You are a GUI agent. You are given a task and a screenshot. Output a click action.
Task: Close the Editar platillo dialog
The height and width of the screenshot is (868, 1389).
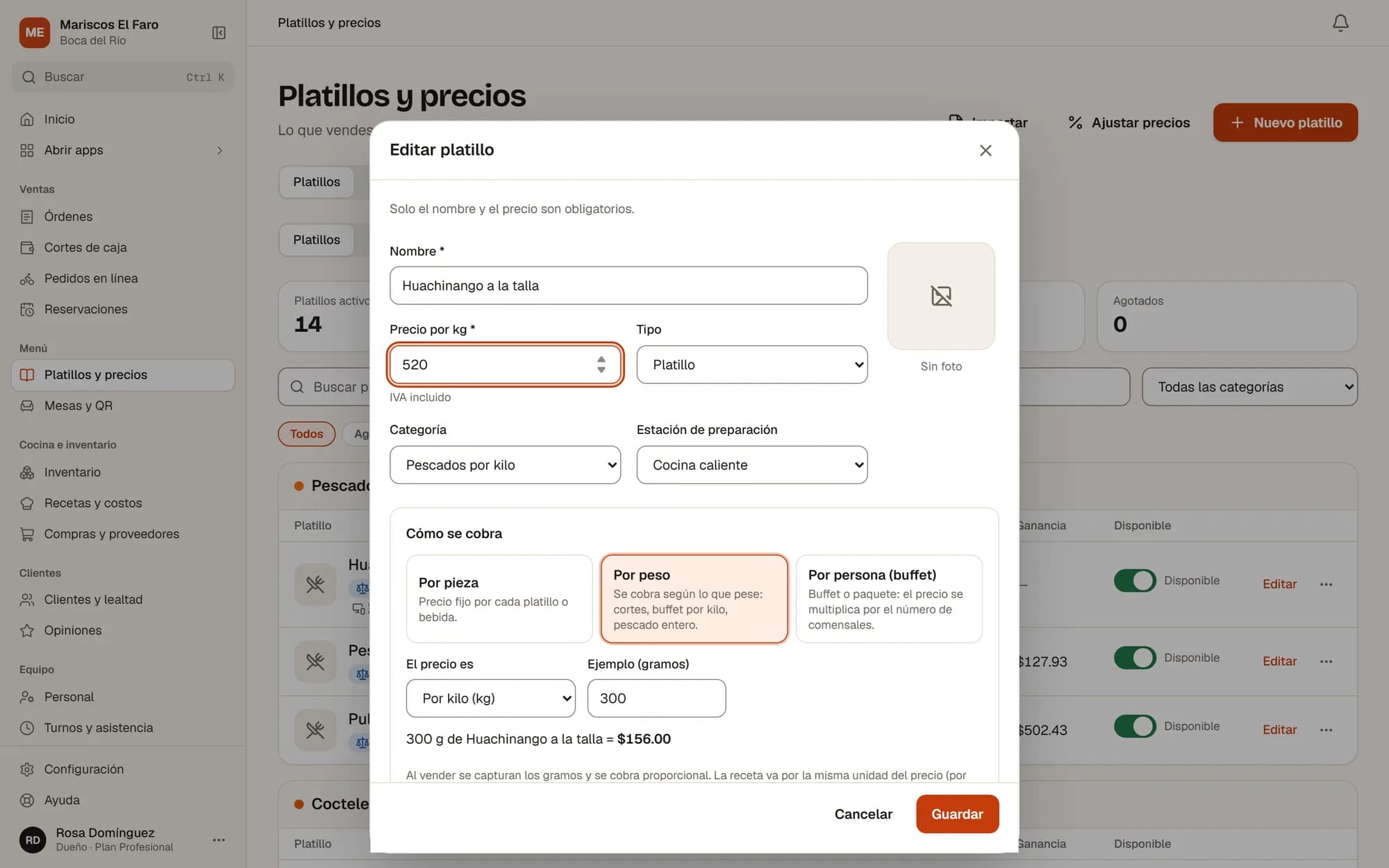985,150
